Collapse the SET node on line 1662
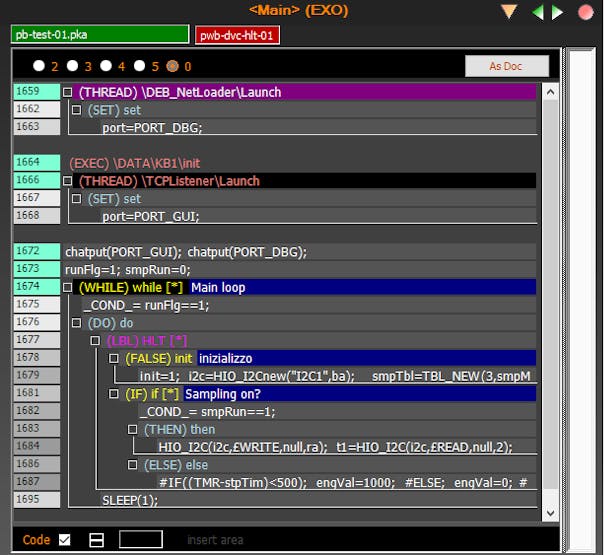 pos(77,110)
